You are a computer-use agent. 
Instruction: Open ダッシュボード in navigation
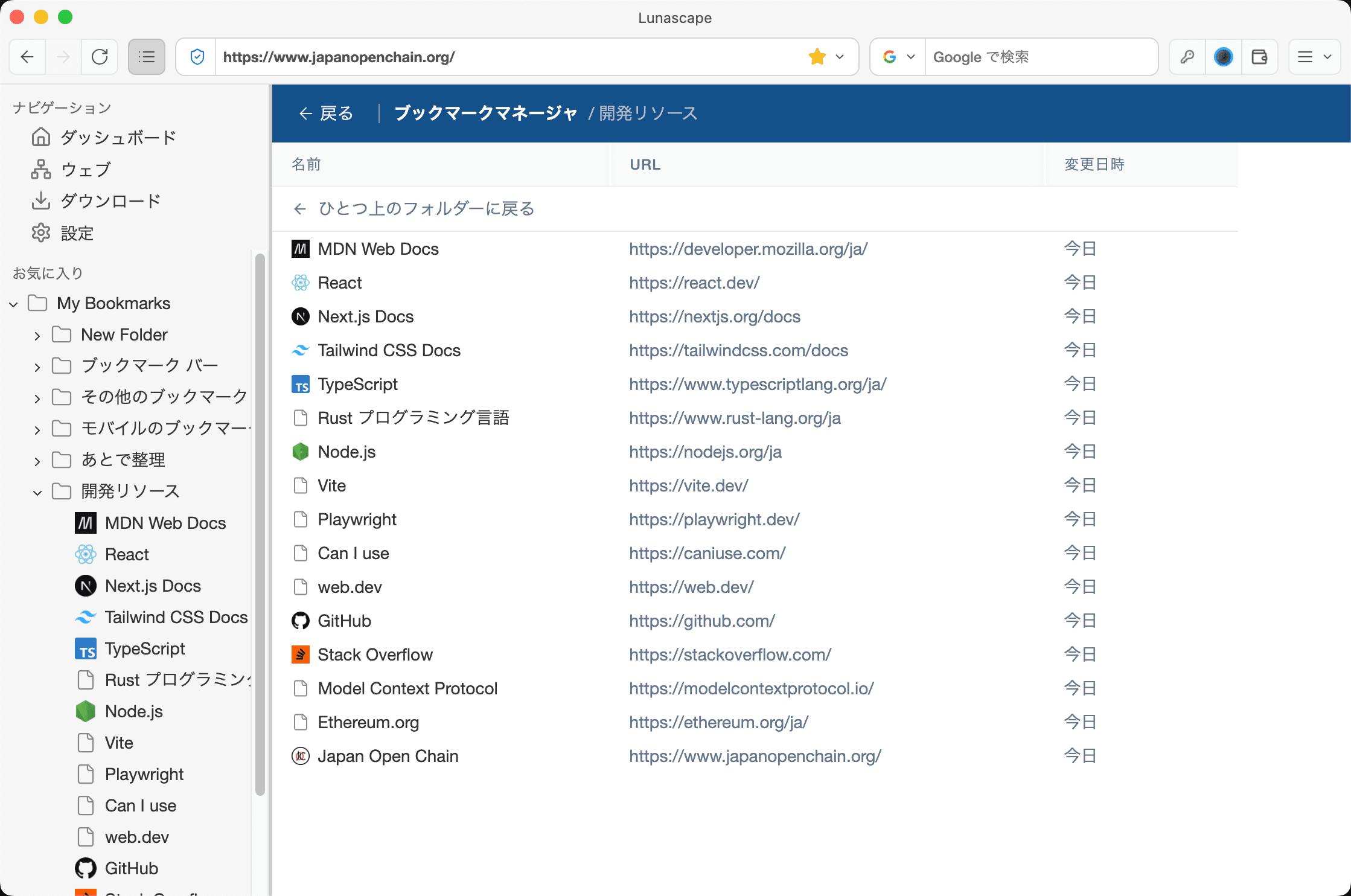click(x=104, y=137)
